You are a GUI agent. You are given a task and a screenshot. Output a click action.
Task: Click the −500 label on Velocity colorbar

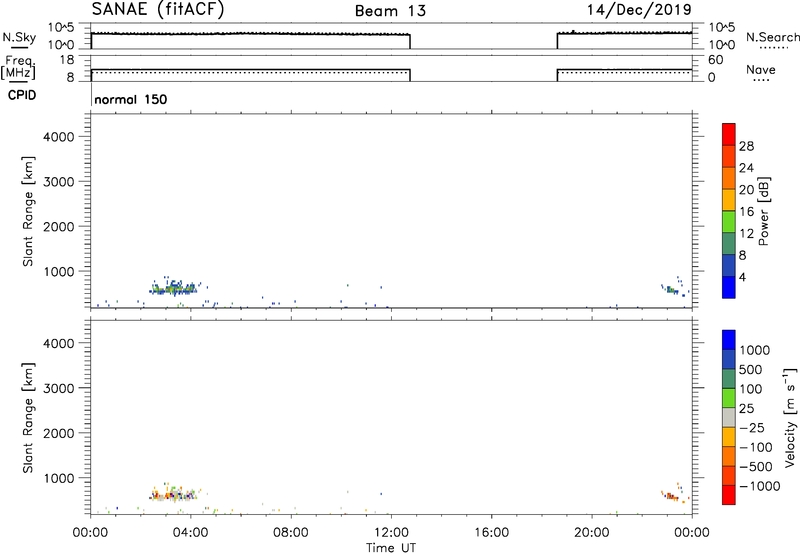[x=756, y=466]
